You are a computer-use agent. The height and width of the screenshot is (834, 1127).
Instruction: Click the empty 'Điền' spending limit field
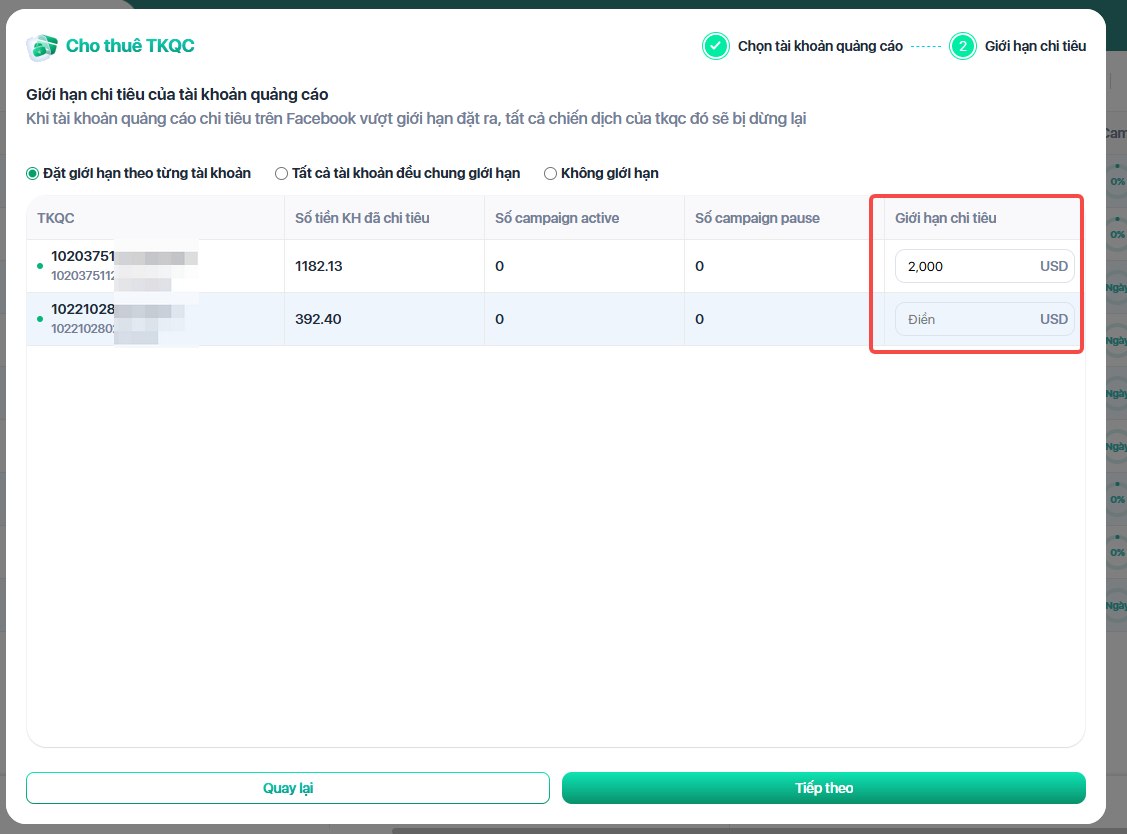pos(965,320)
